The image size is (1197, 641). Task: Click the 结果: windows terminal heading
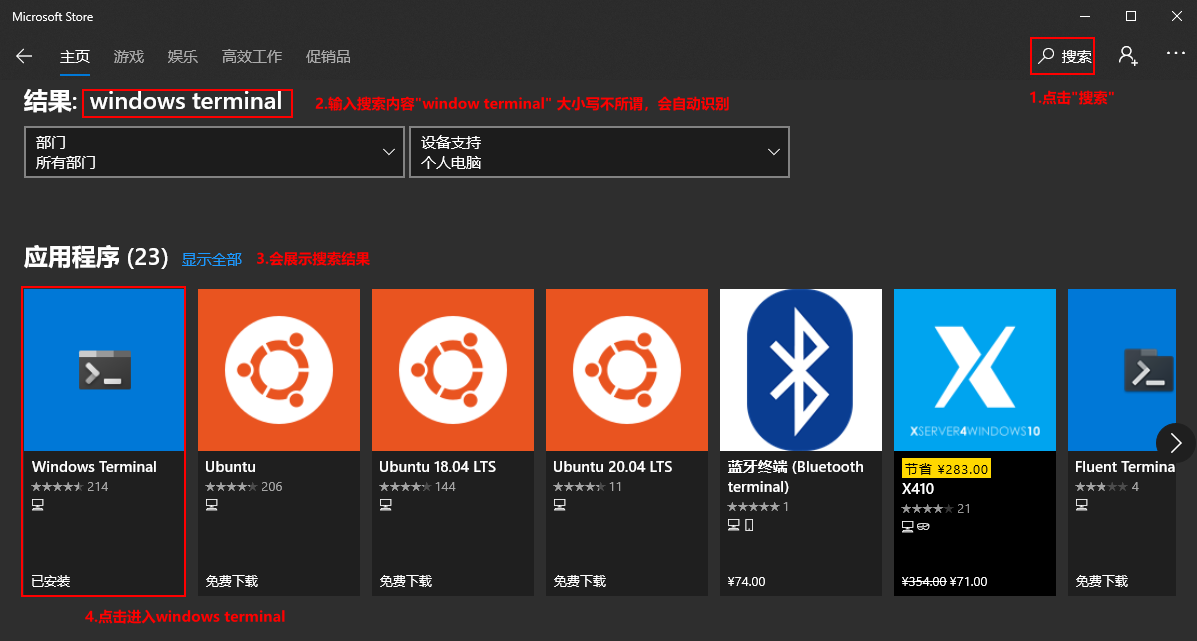153,101
